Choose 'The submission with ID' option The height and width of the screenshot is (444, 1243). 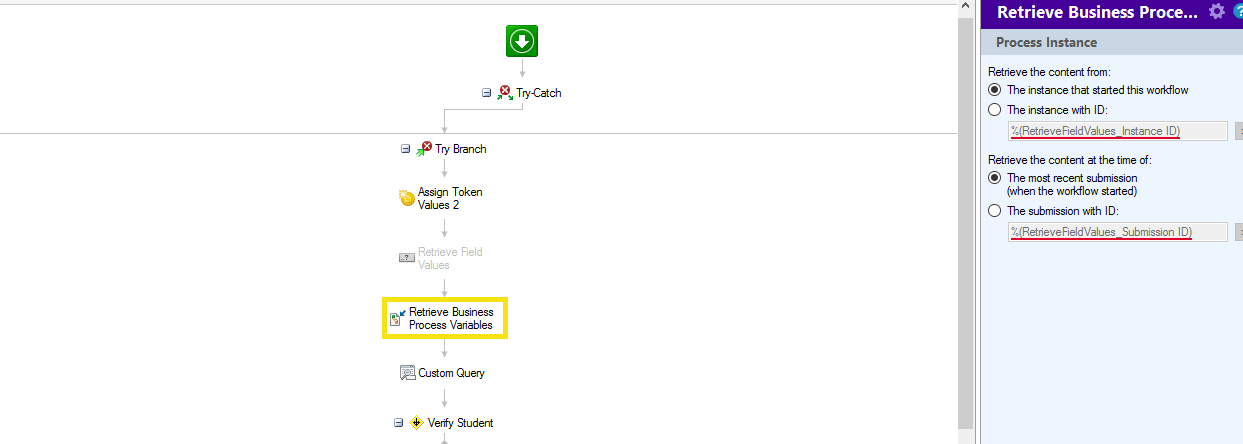tap(994, 211)
